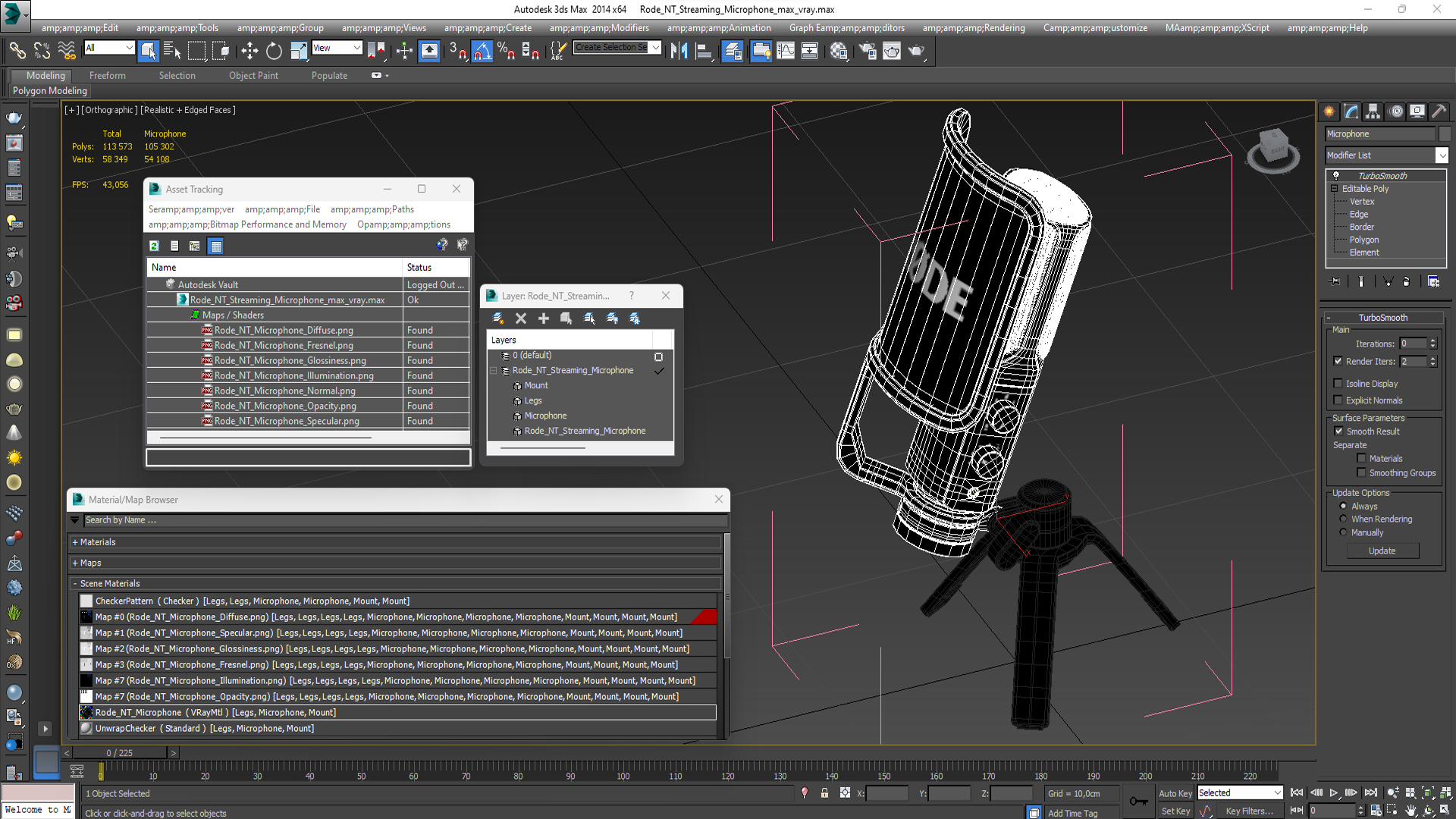Switch to the Freeform ribbon tab

pos(108,76)
